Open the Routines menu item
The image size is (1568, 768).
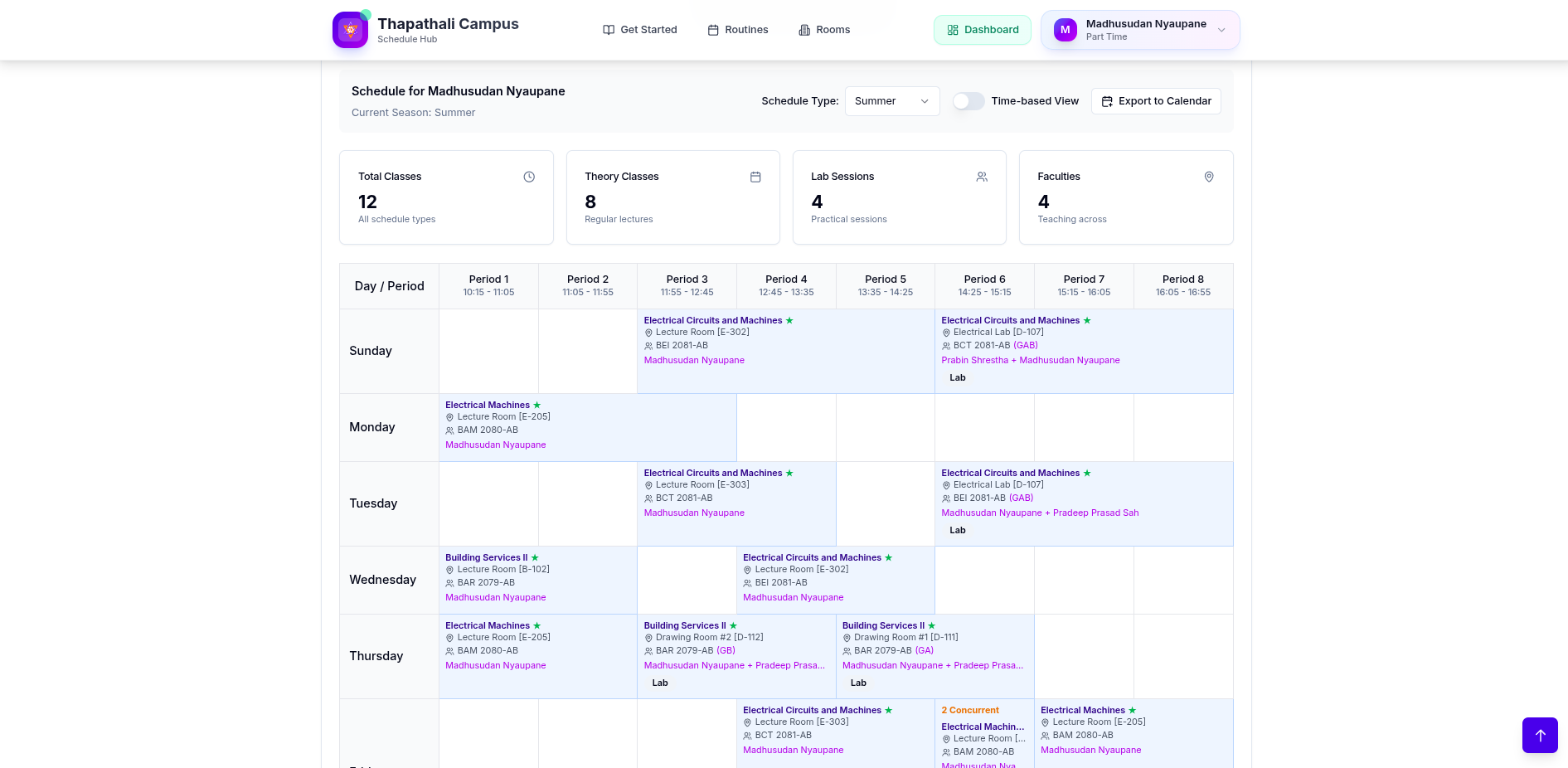tap(738, 30)
